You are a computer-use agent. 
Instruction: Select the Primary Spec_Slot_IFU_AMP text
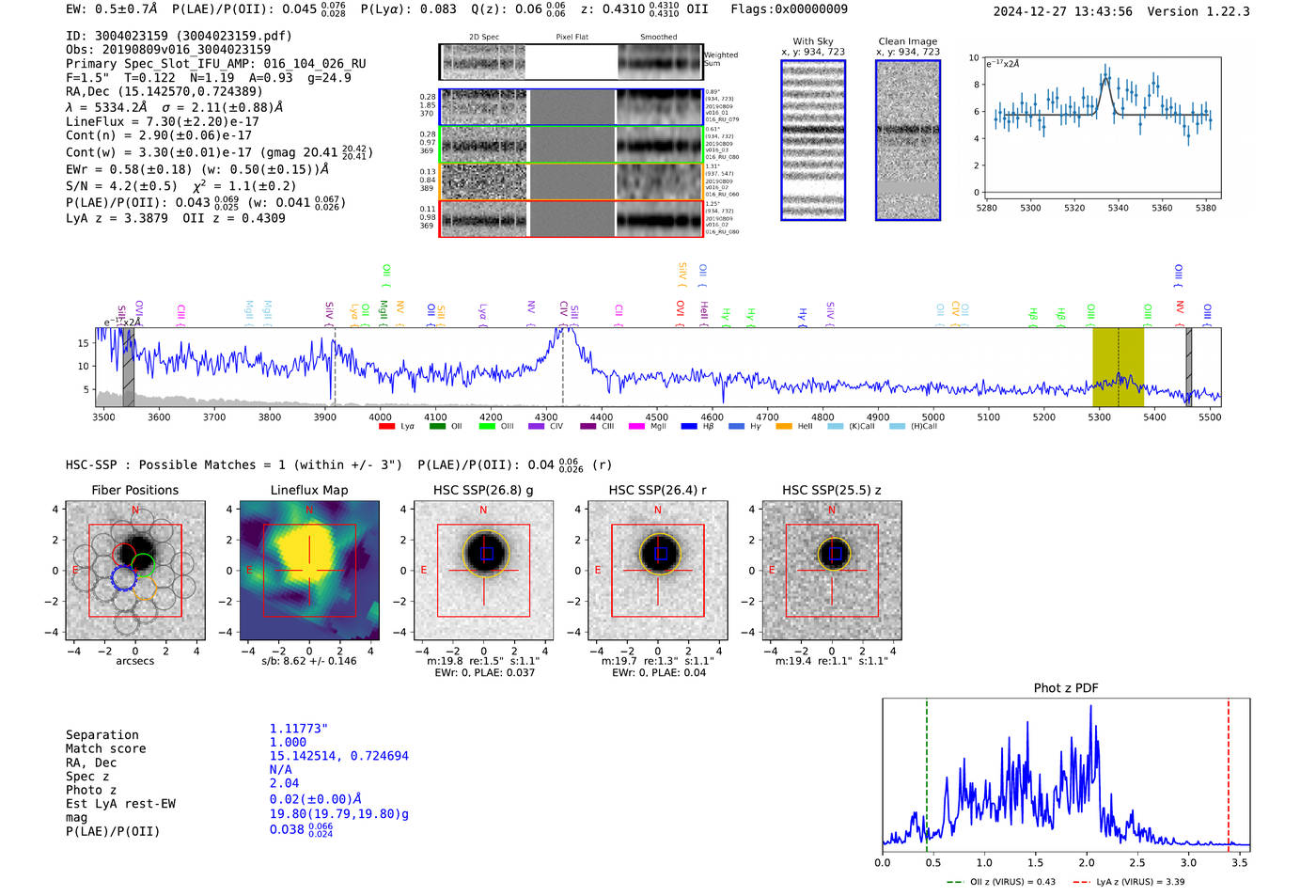216,64
